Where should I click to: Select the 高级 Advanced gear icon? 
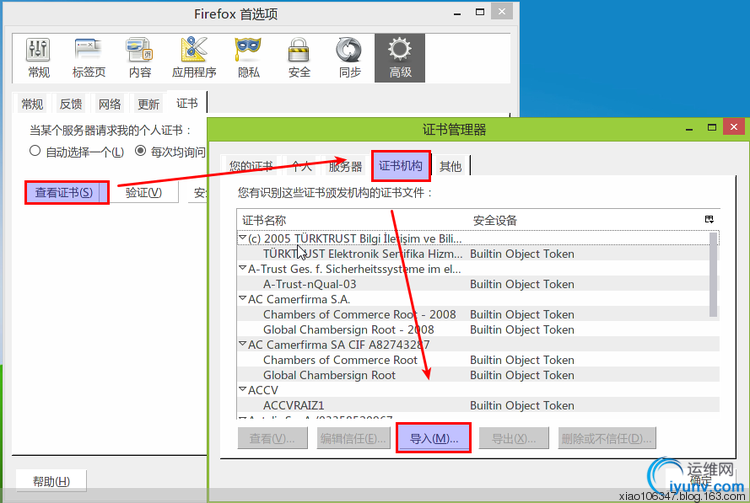point(400,58)
